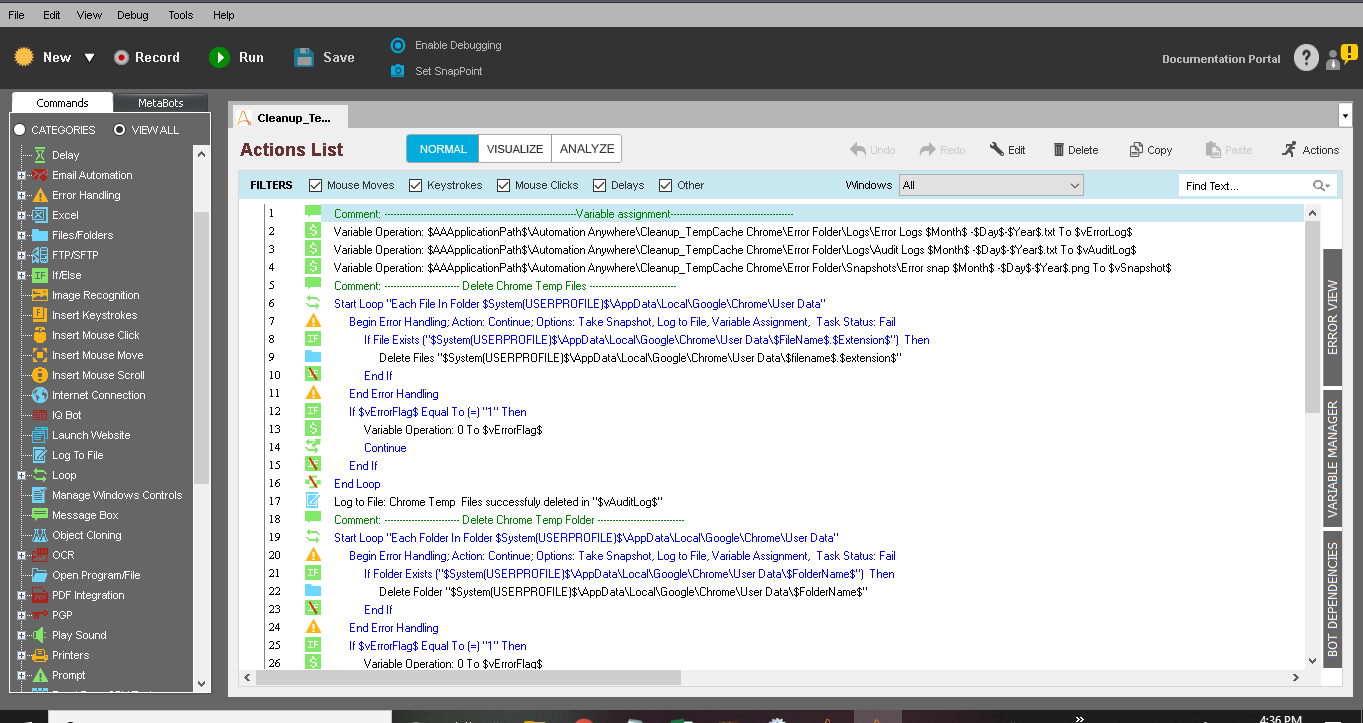The image size is (1363, 723).
Task: Open help via question mark icon
Action: pyautogui.click(x=1306, y=58)
